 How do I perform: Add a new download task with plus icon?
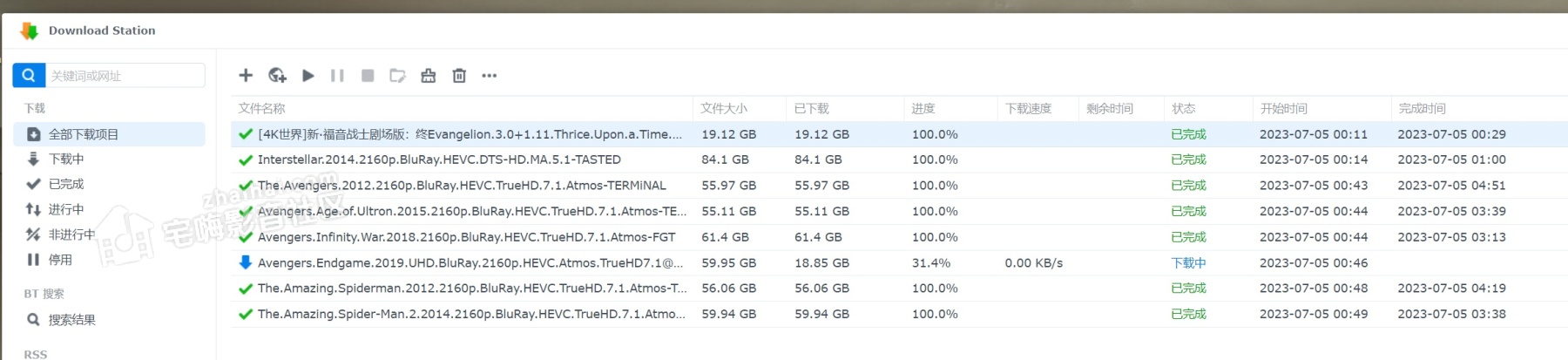246,75
